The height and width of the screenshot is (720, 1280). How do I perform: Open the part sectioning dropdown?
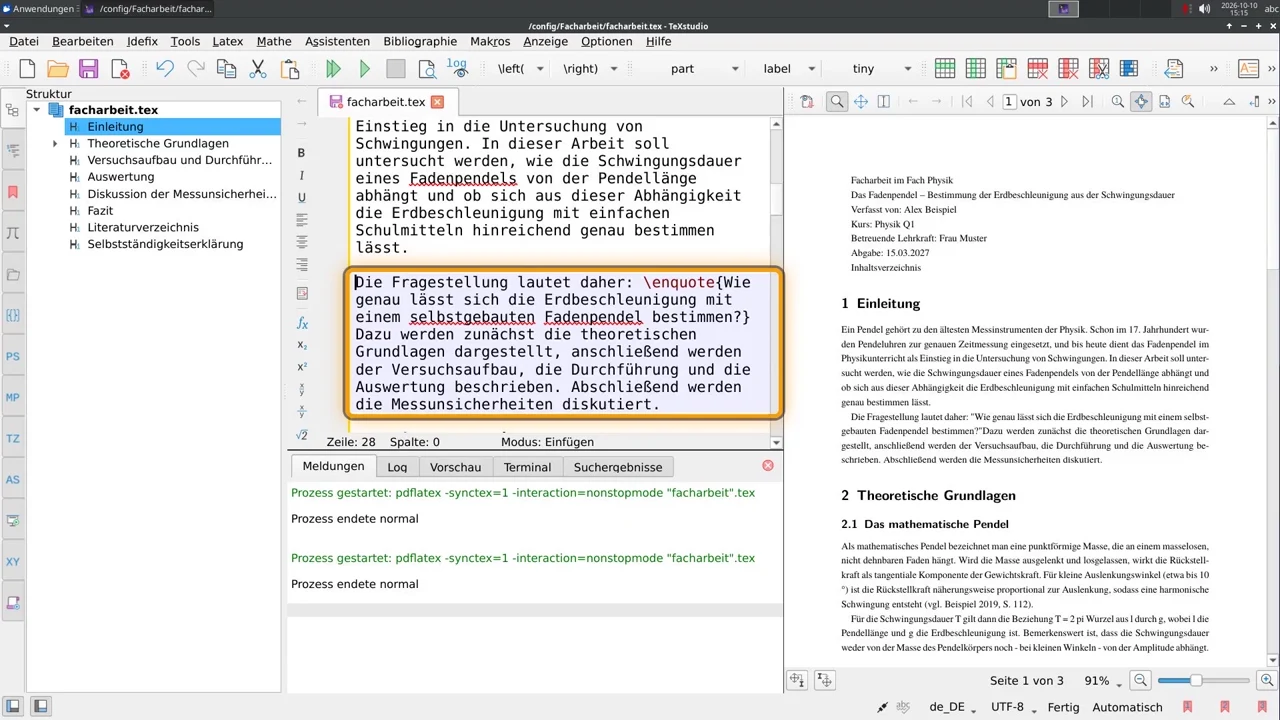735,69
